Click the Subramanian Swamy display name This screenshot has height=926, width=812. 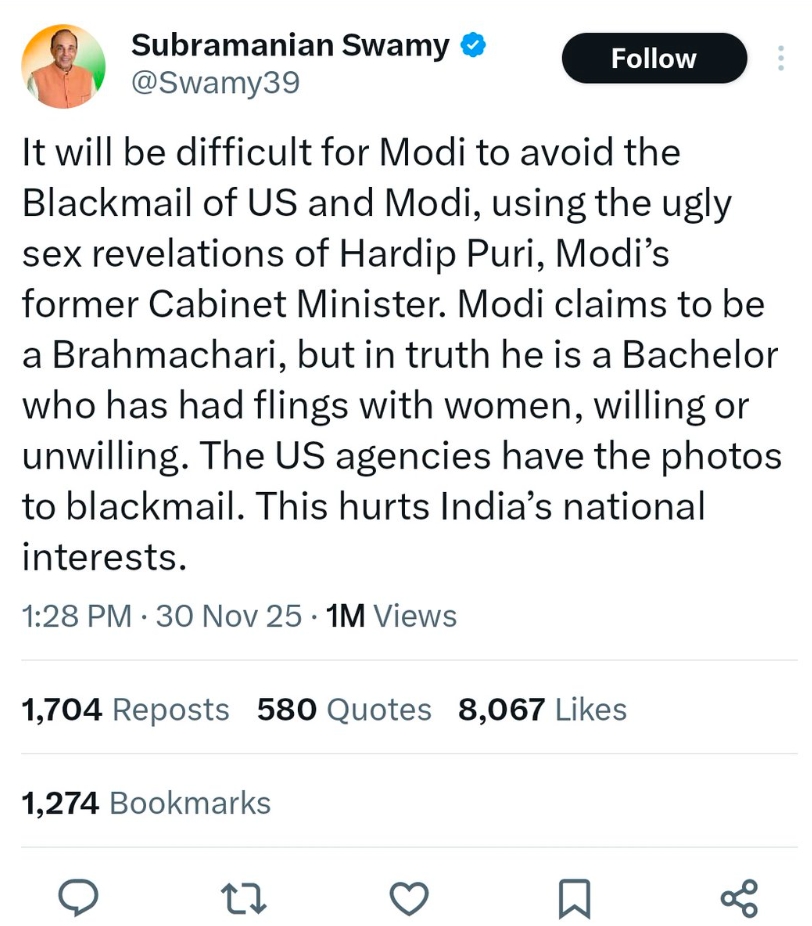290,45
